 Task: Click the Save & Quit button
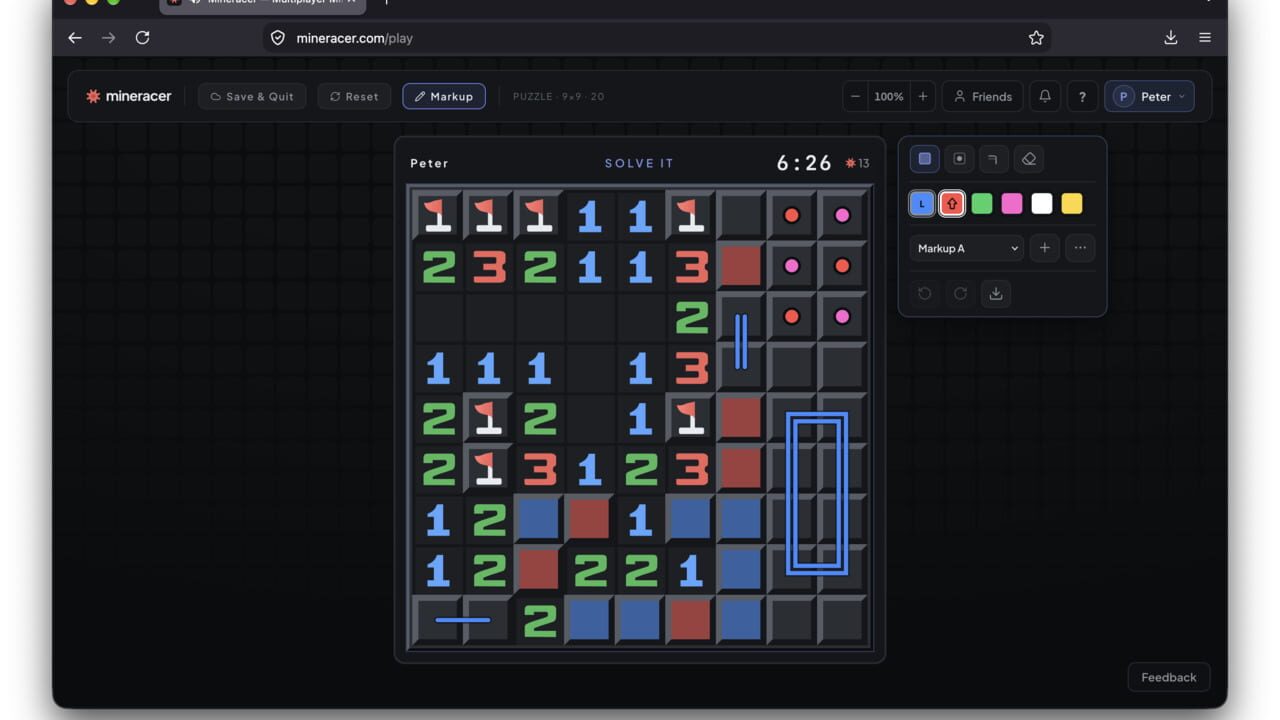point(252,96)
